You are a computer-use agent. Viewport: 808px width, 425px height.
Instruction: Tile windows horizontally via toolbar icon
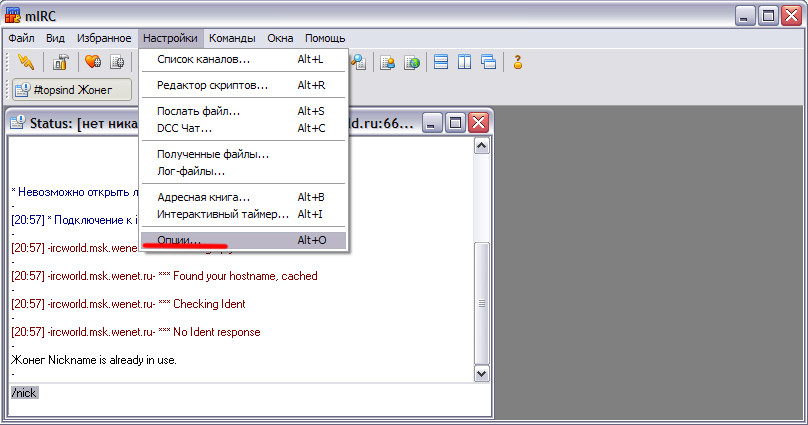pos(441,62)
